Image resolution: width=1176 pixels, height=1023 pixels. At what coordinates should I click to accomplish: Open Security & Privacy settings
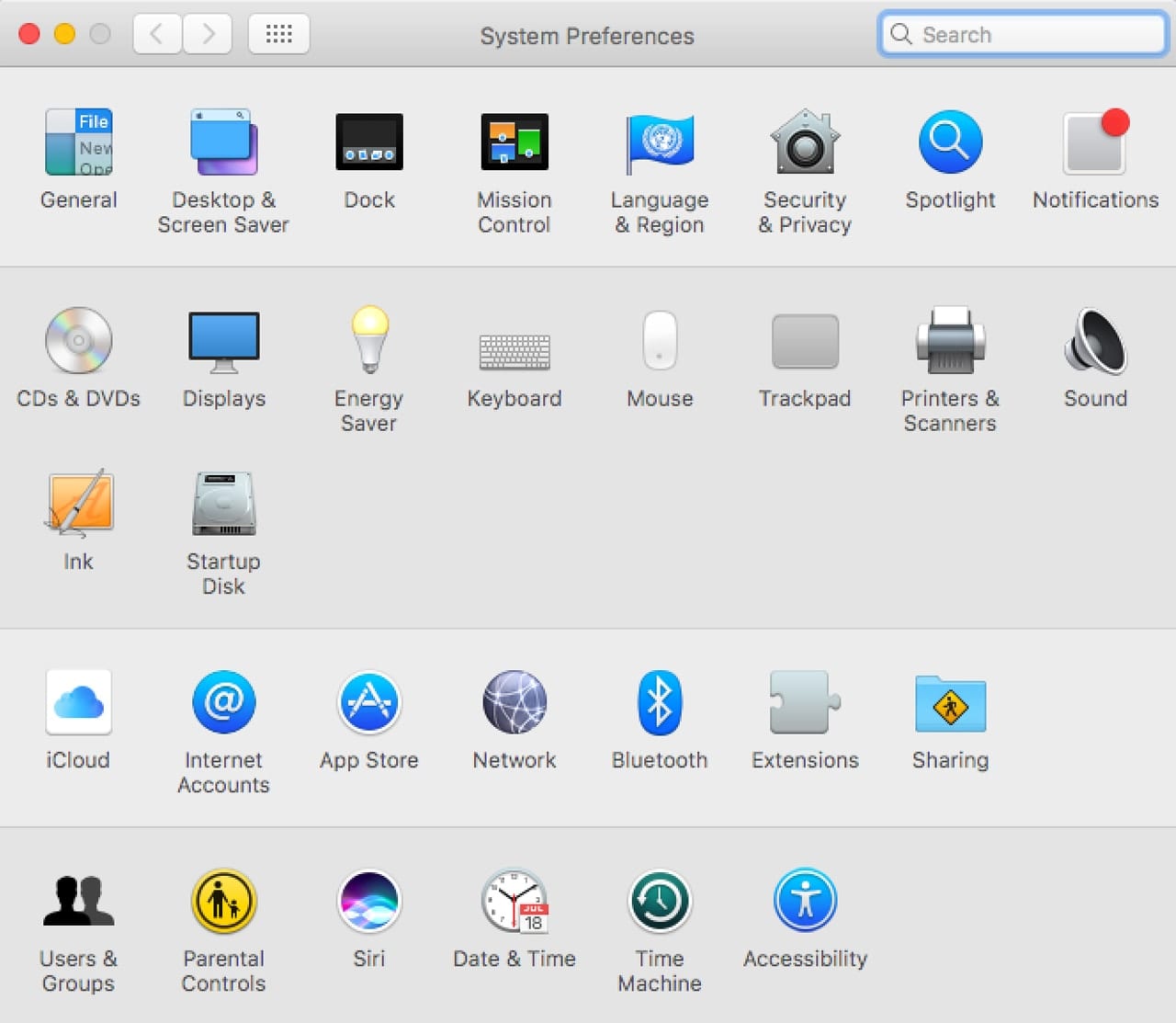(805, 142)
